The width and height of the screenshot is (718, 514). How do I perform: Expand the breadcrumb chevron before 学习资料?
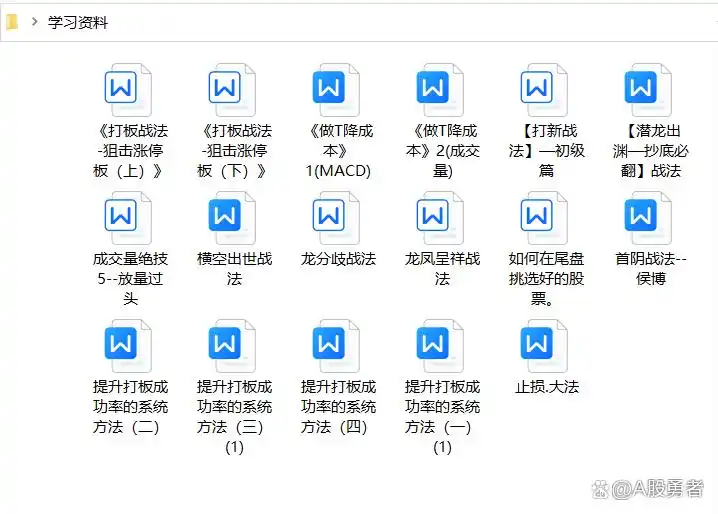[34, 22]
